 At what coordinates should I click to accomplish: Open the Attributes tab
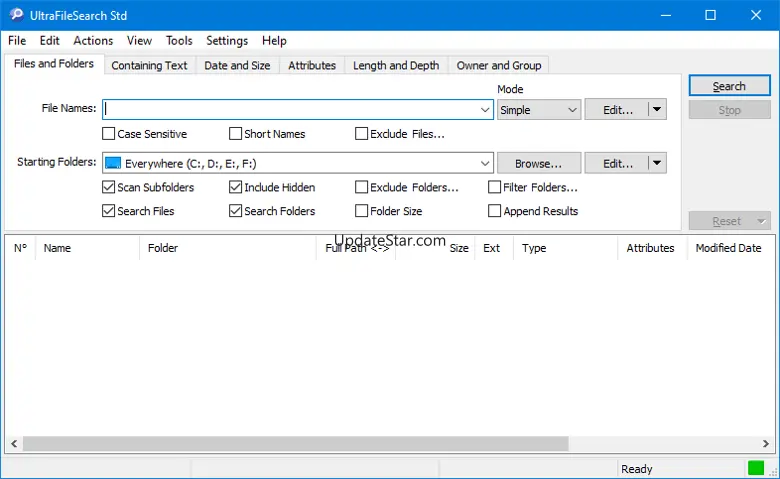[312, 66]
